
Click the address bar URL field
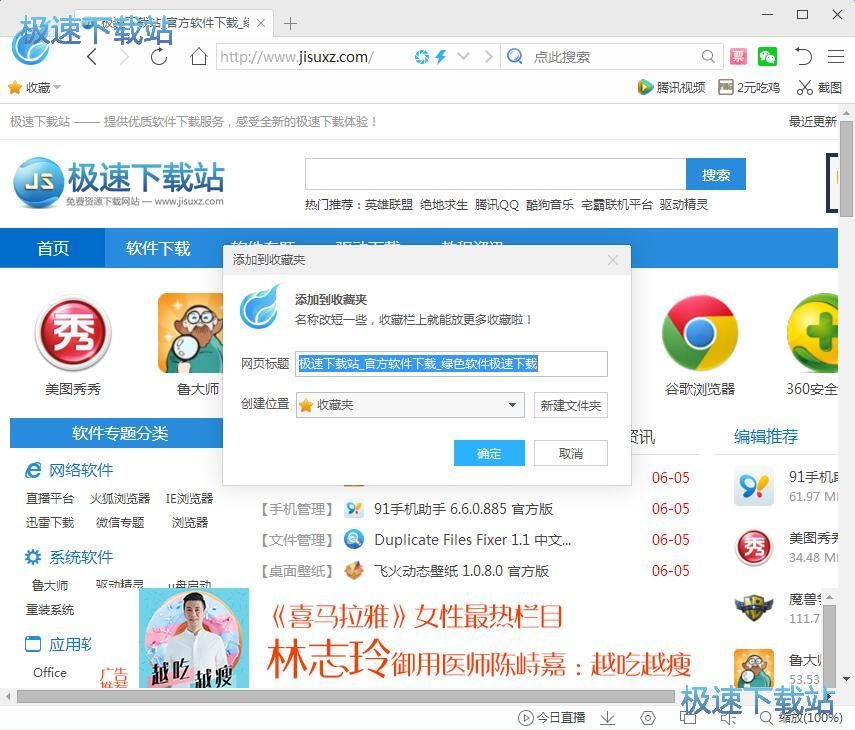pyautogui.click(x=314, y=56)
